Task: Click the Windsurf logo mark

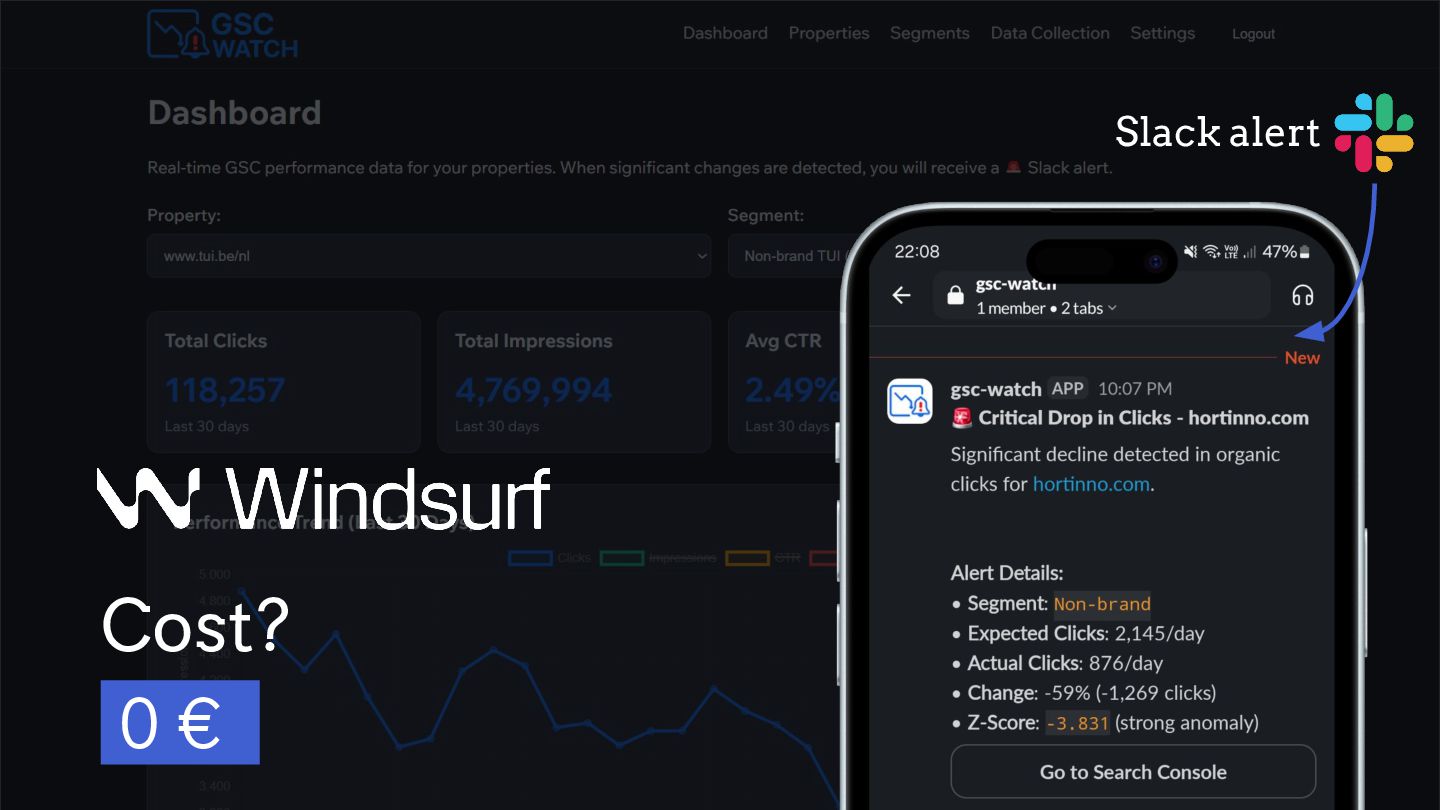Action: (148, 497)
